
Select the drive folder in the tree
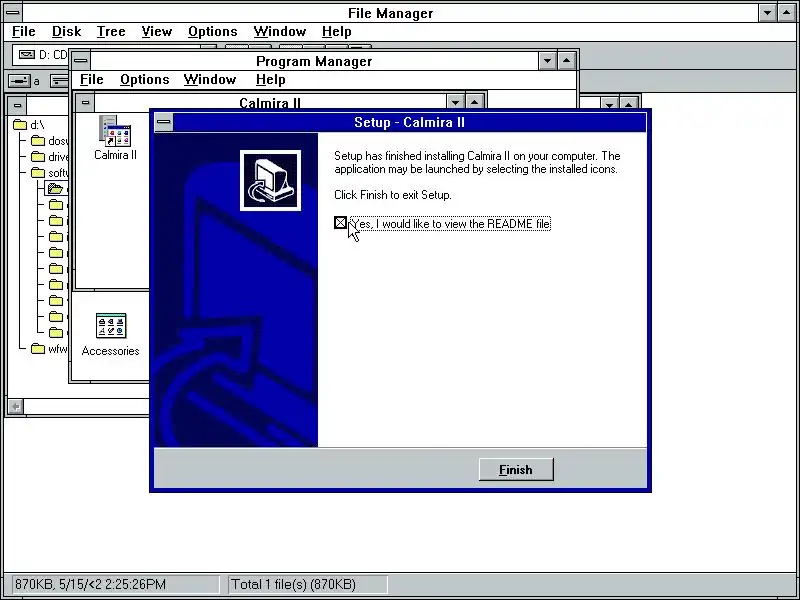(49, 157)
